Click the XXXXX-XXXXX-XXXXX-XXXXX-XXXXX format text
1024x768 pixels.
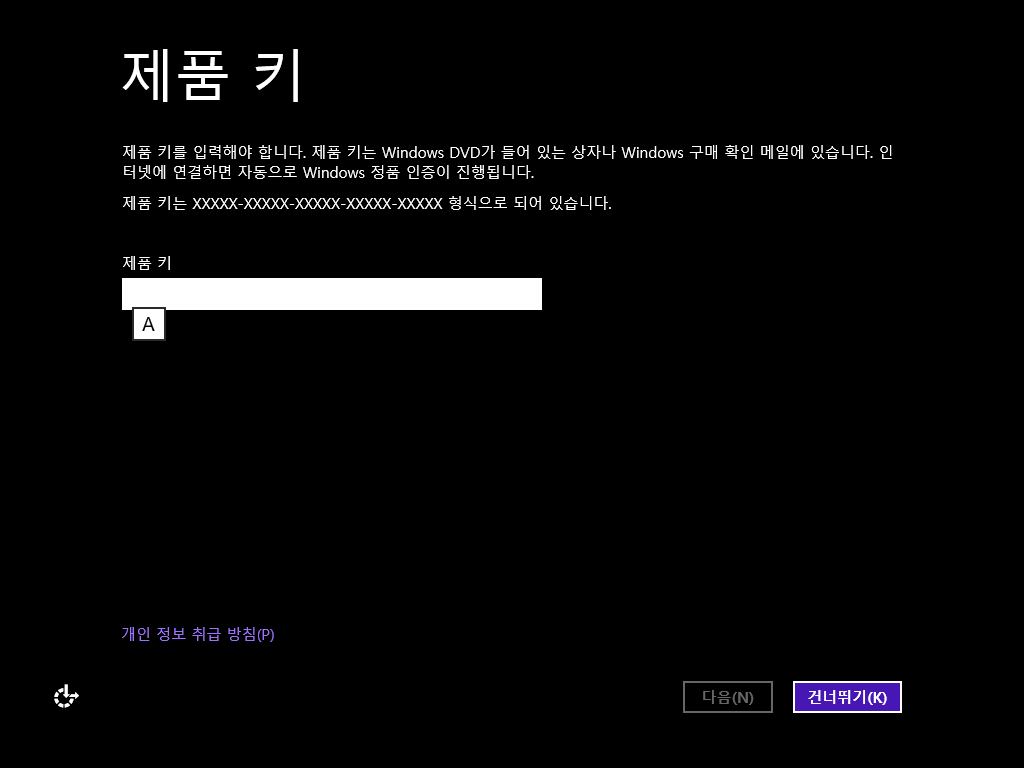[x=317, y=204]
